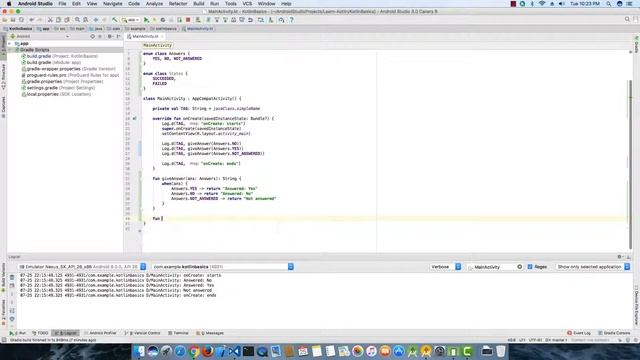Viewport: 640px width, 360px height.
Task: Click the red Stop button in toolbar
Action: tap(188, 20)
